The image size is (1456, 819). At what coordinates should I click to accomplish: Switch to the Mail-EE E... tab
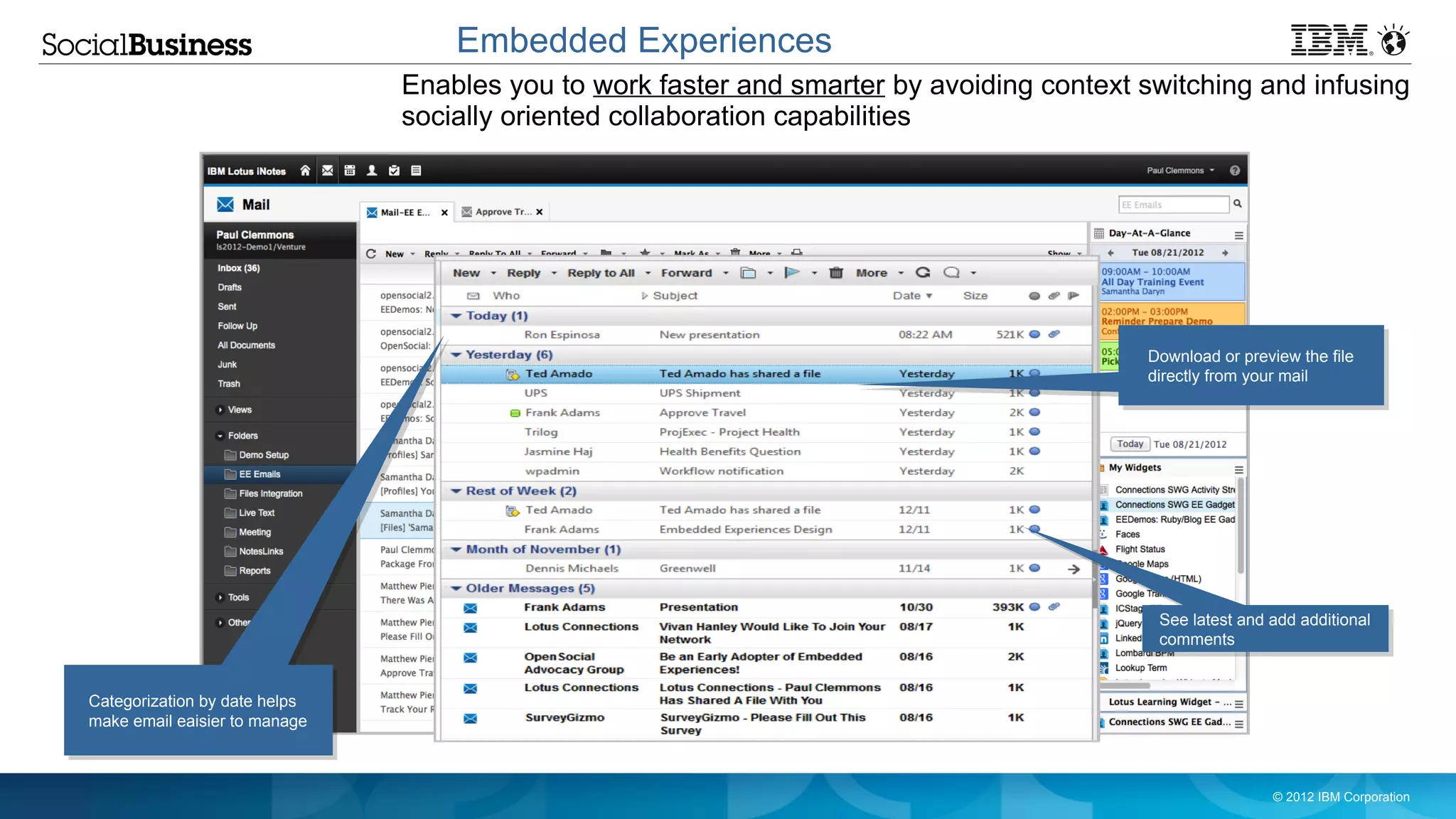point(405,212)
